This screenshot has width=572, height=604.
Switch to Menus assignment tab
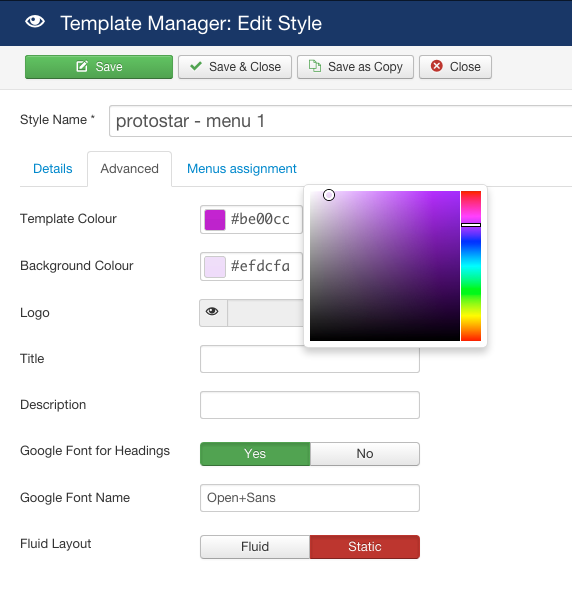point(242,169)
